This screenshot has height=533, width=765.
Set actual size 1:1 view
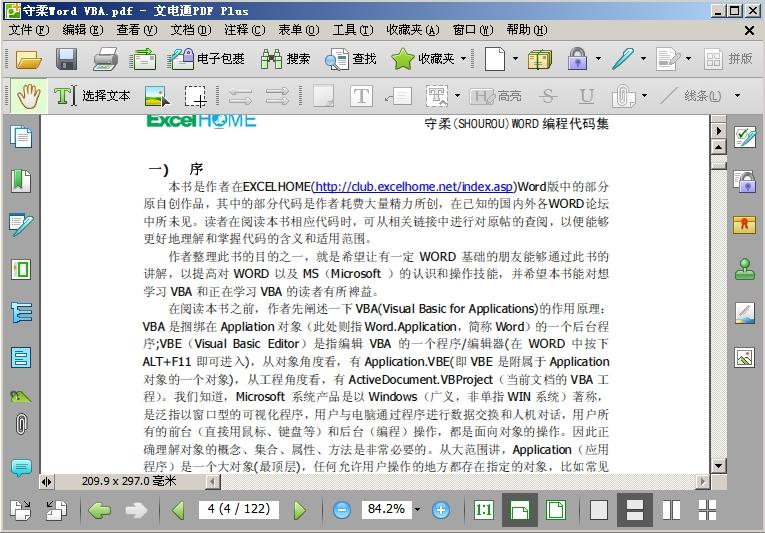tap(483, 511)
